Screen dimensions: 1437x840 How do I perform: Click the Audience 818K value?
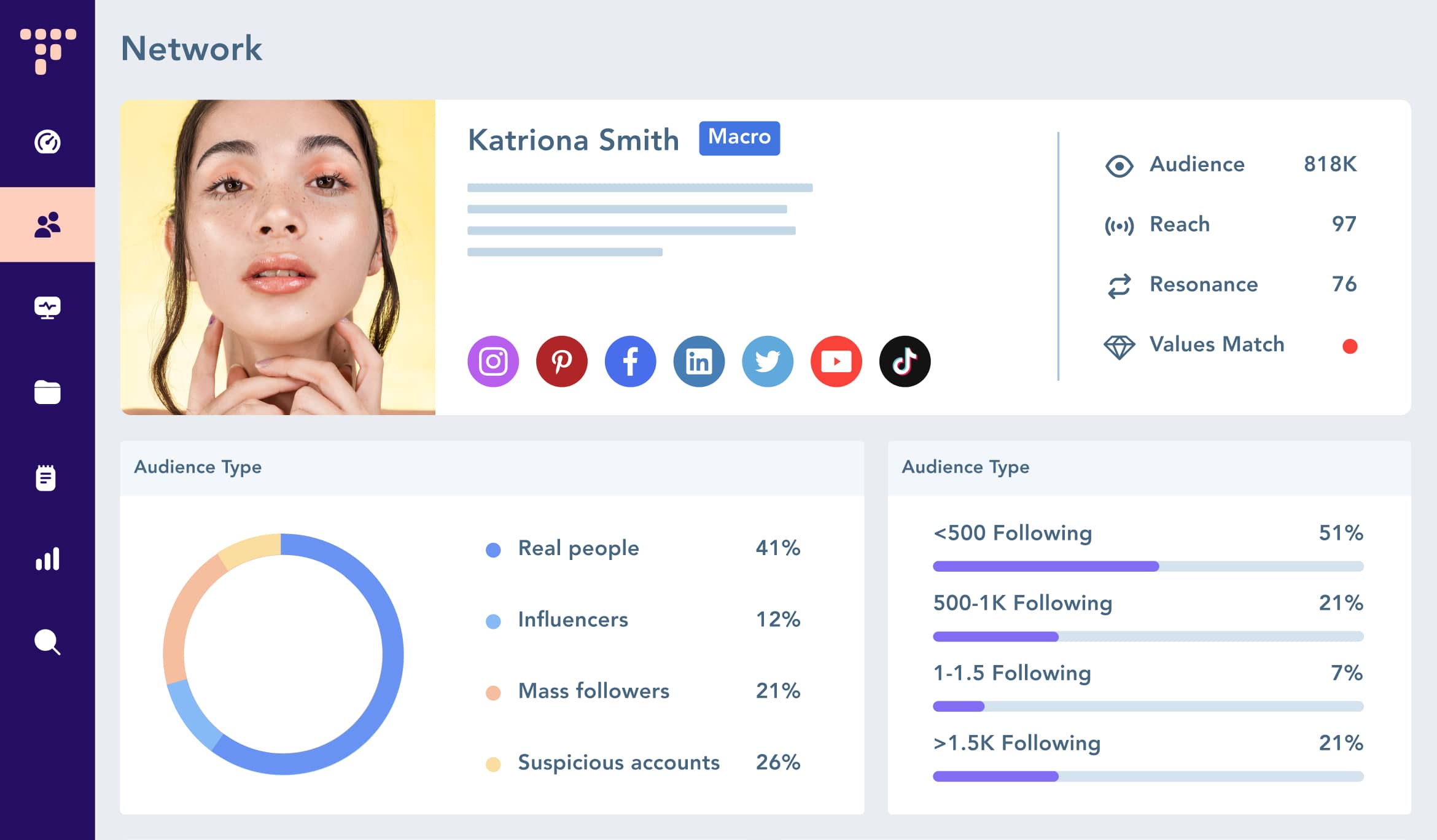click(1330, 164)
